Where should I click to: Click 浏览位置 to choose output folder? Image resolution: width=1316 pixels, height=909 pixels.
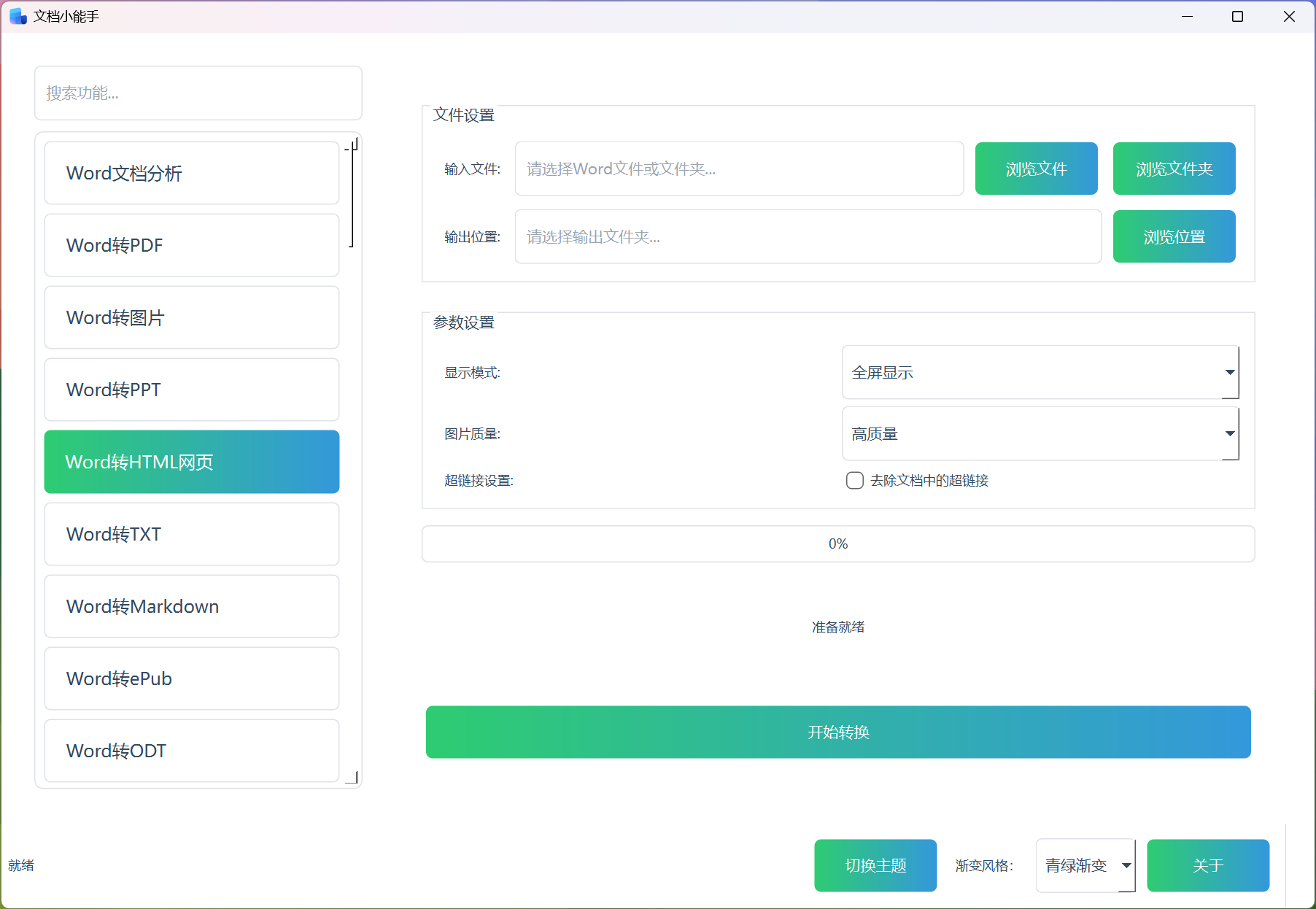click(x=1173, y=236)
